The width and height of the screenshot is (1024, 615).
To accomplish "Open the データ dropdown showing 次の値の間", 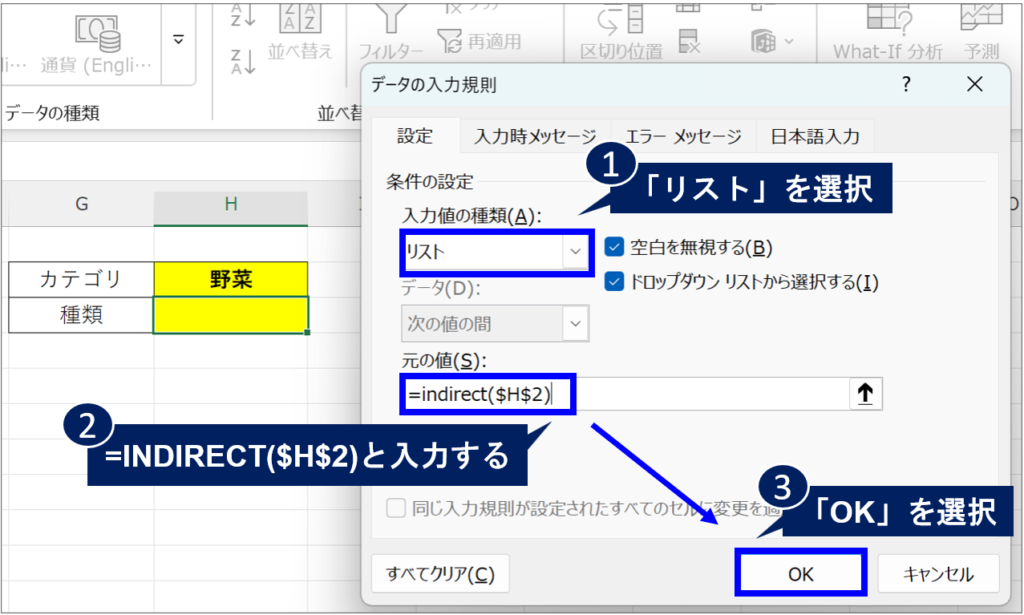I will pyautogui.click(x=576, y=323).
